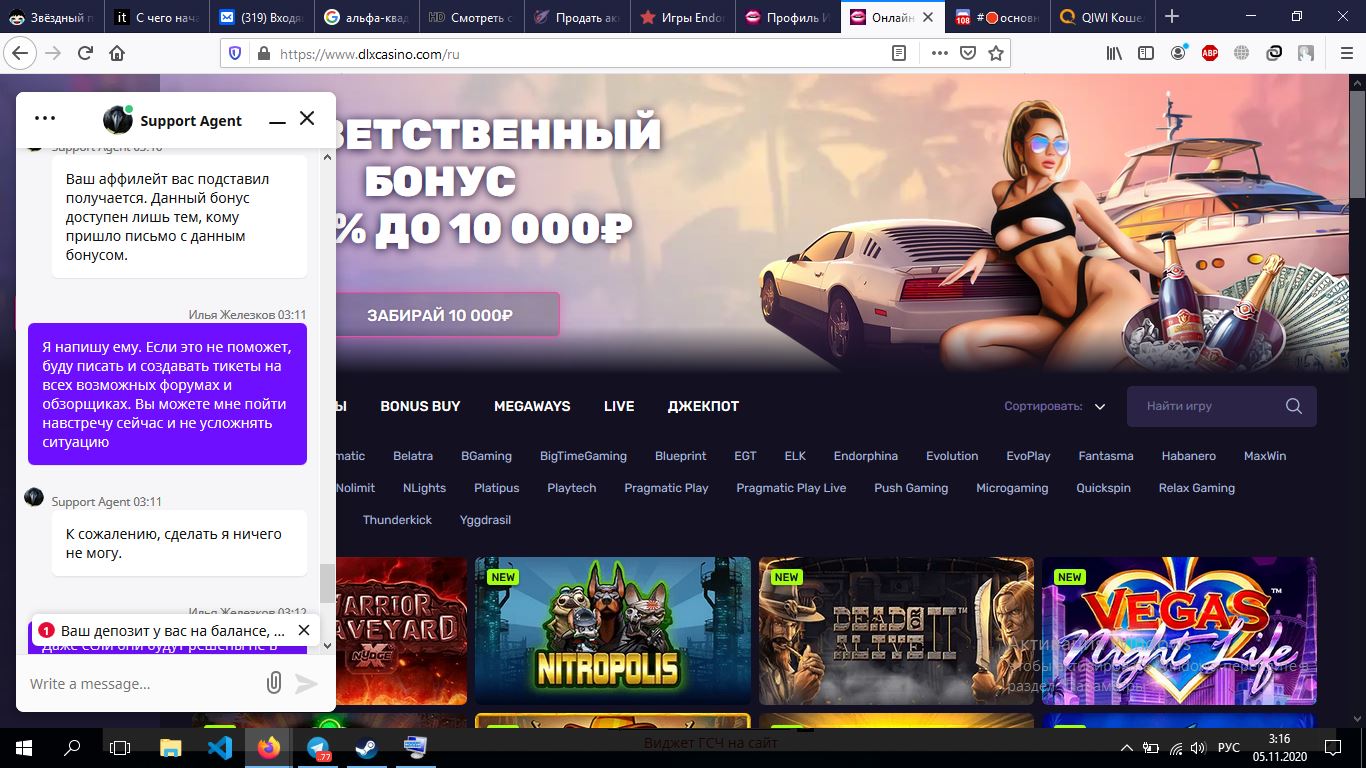Viewport: 1366px width, 768px height.
Task: Open chat options three-dot menu
Action: pos(45,118)
